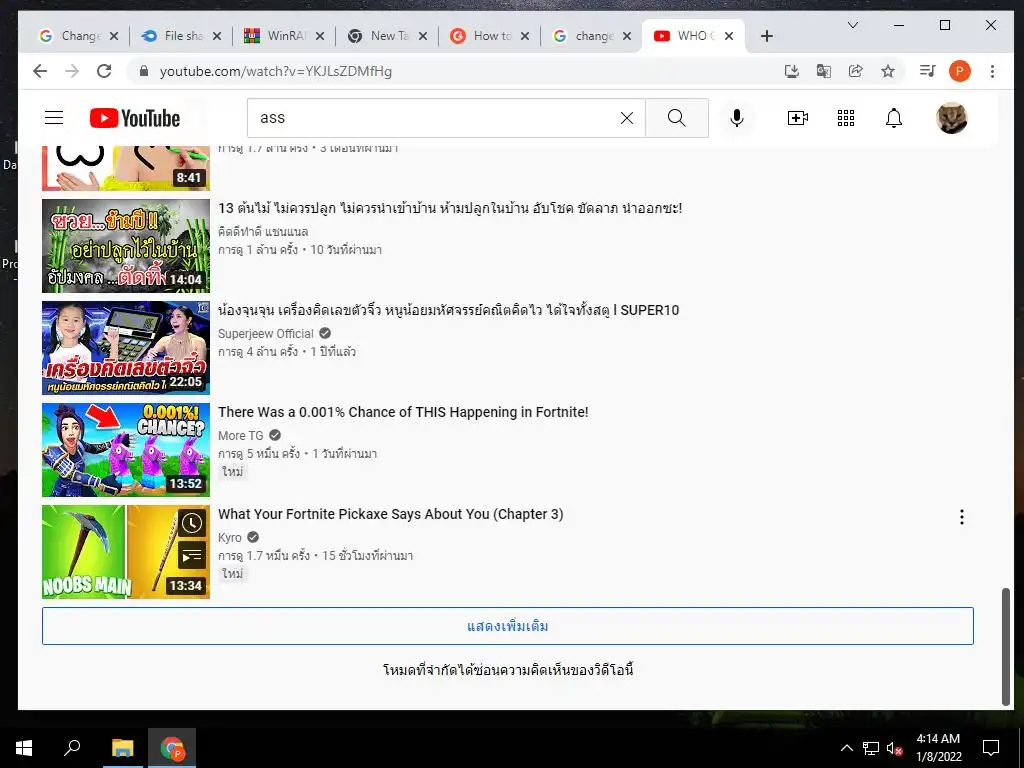1024x768 pixels.
Task: Open the 0.001% Chance Fortnite video title
Action: click(x=403, y=412)
